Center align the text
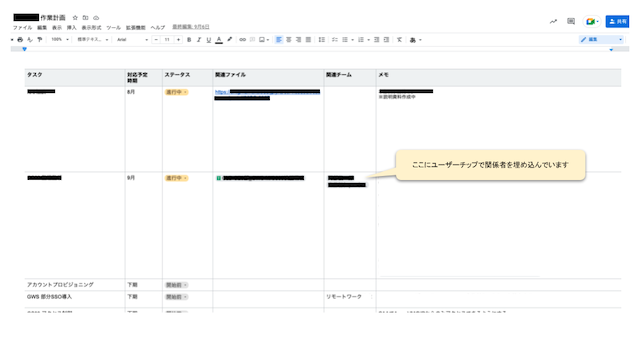The image size is (640, 360). tap(289, 40)
